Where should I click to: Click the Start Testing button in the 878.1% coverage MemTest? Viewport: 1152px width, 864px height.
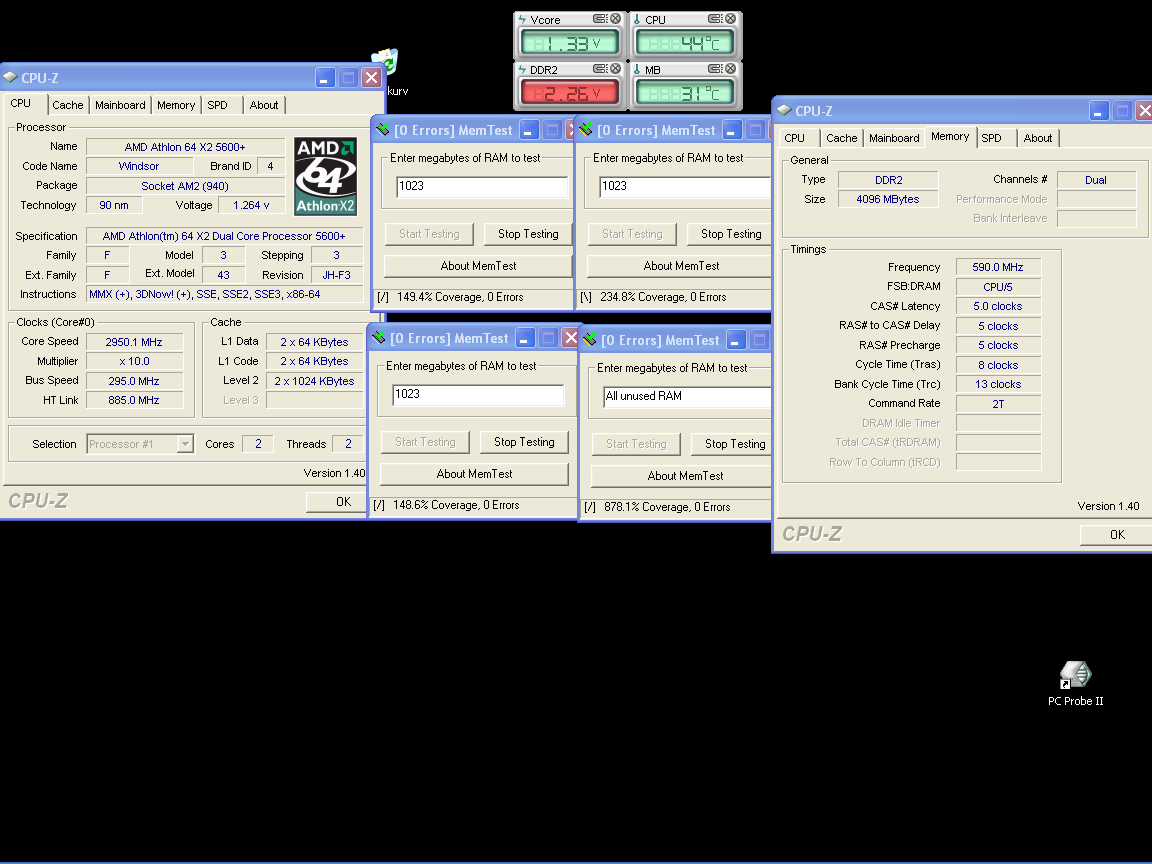pyautogui.click(x=636, y=444)
